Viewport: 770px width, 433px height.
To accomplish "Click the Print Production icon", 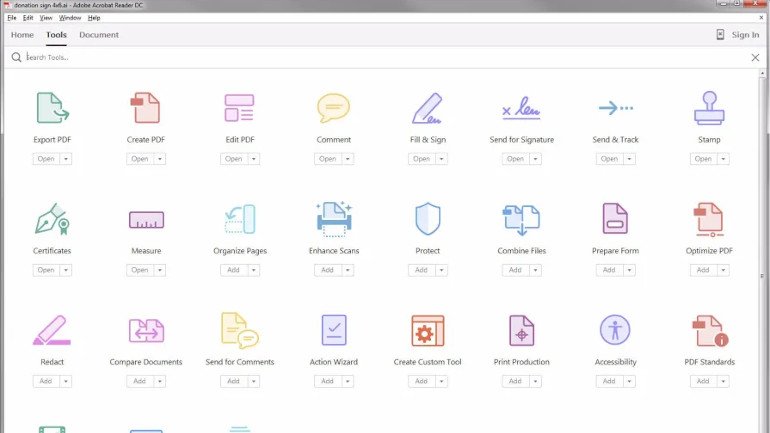I will [521, 330].
